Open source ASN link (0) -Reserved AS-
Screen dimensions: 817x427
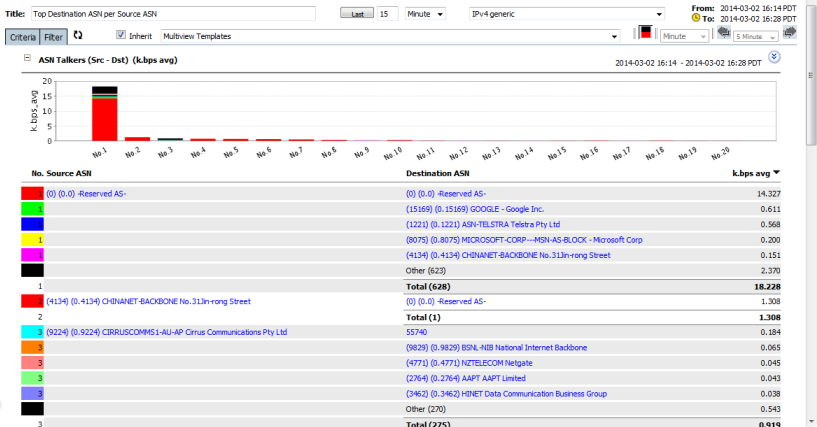pos(86,194)
